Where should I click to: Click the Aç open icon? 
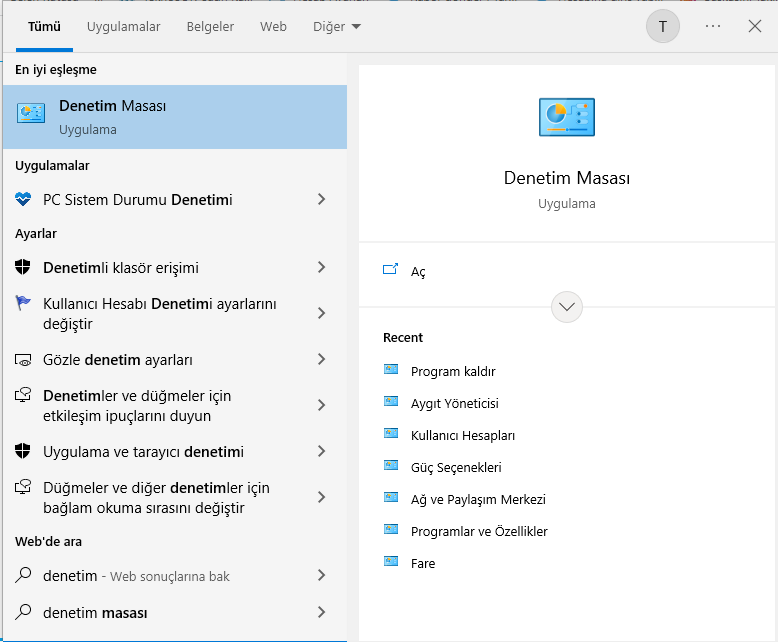click(x=391, y=271)
